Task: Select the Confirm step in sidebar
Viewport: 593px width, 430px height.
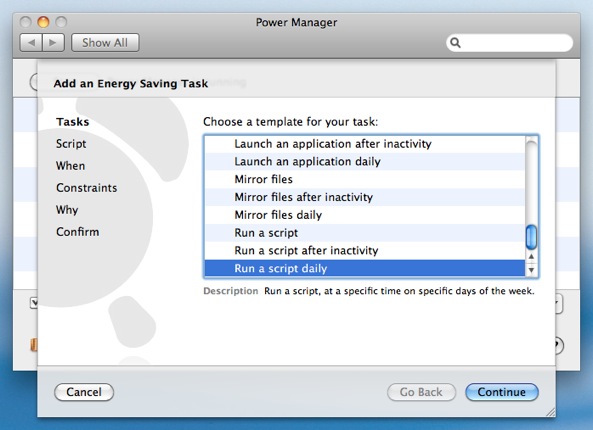Action: pyautogui.click(x=78, y=232)
